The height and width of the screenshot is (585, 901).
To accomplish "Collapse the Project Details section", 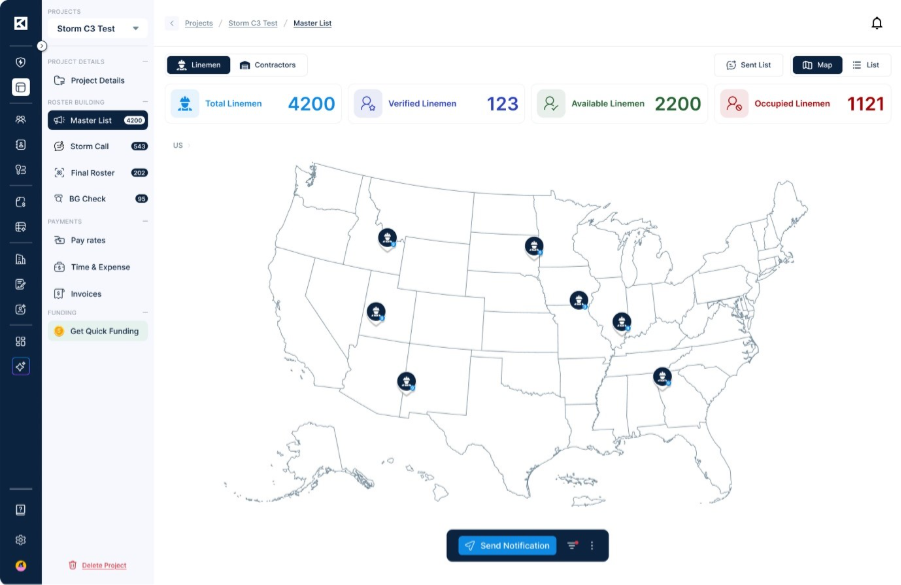I will pyautogui.click(x=145, y=62).
